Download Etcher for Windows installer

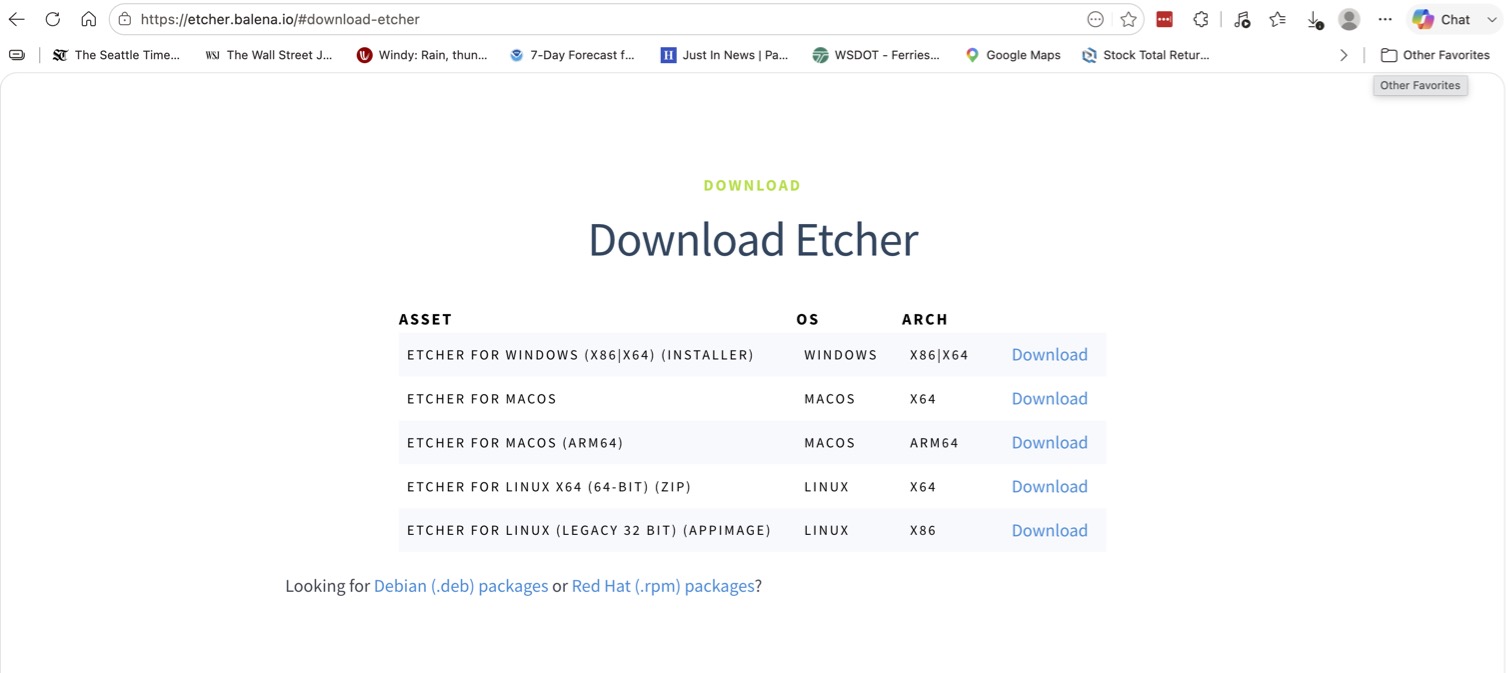point(1049,355)
